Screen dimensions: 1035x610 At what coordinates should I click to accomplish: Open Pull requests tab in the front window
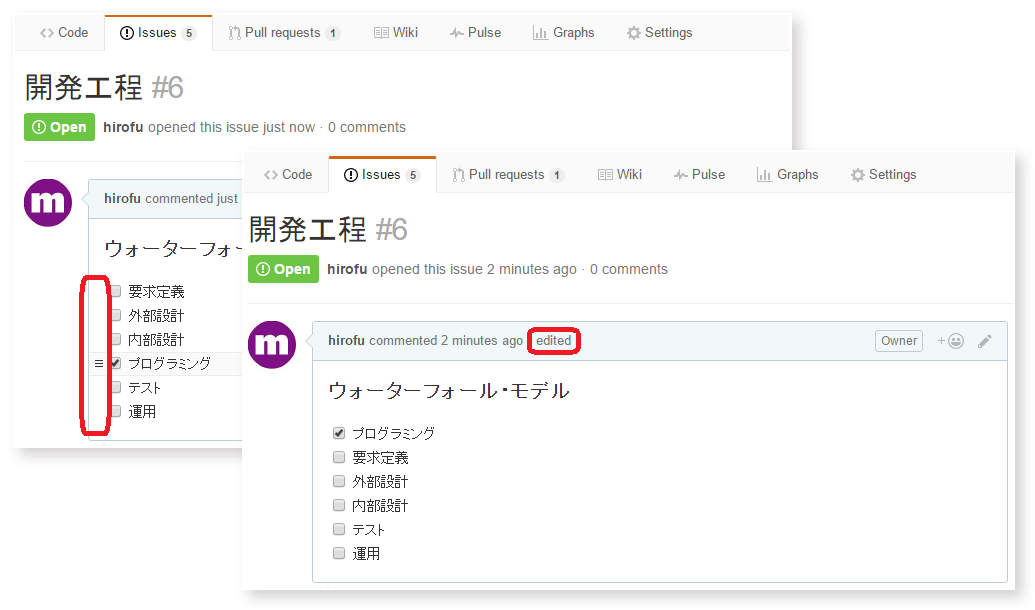[x=508, y=175]
